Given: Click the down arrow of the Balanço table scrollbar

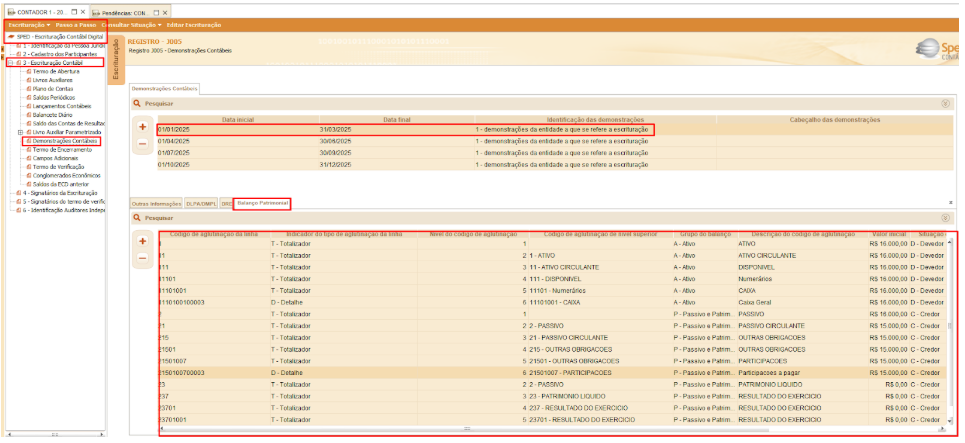Looking at the screenshot, I should coord(950,420).
